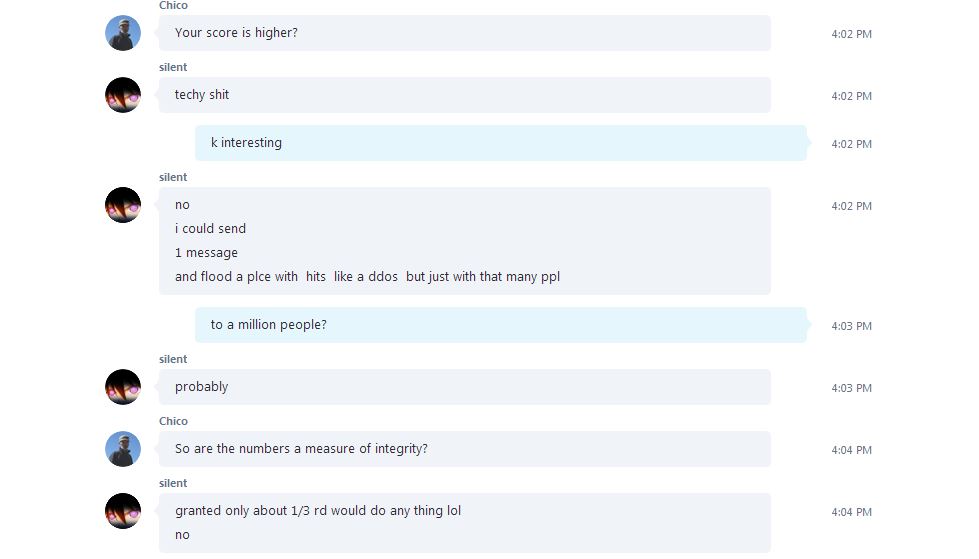Click the 'So are the numbers a measure of integrity?' message

click(x=465, y=448)
